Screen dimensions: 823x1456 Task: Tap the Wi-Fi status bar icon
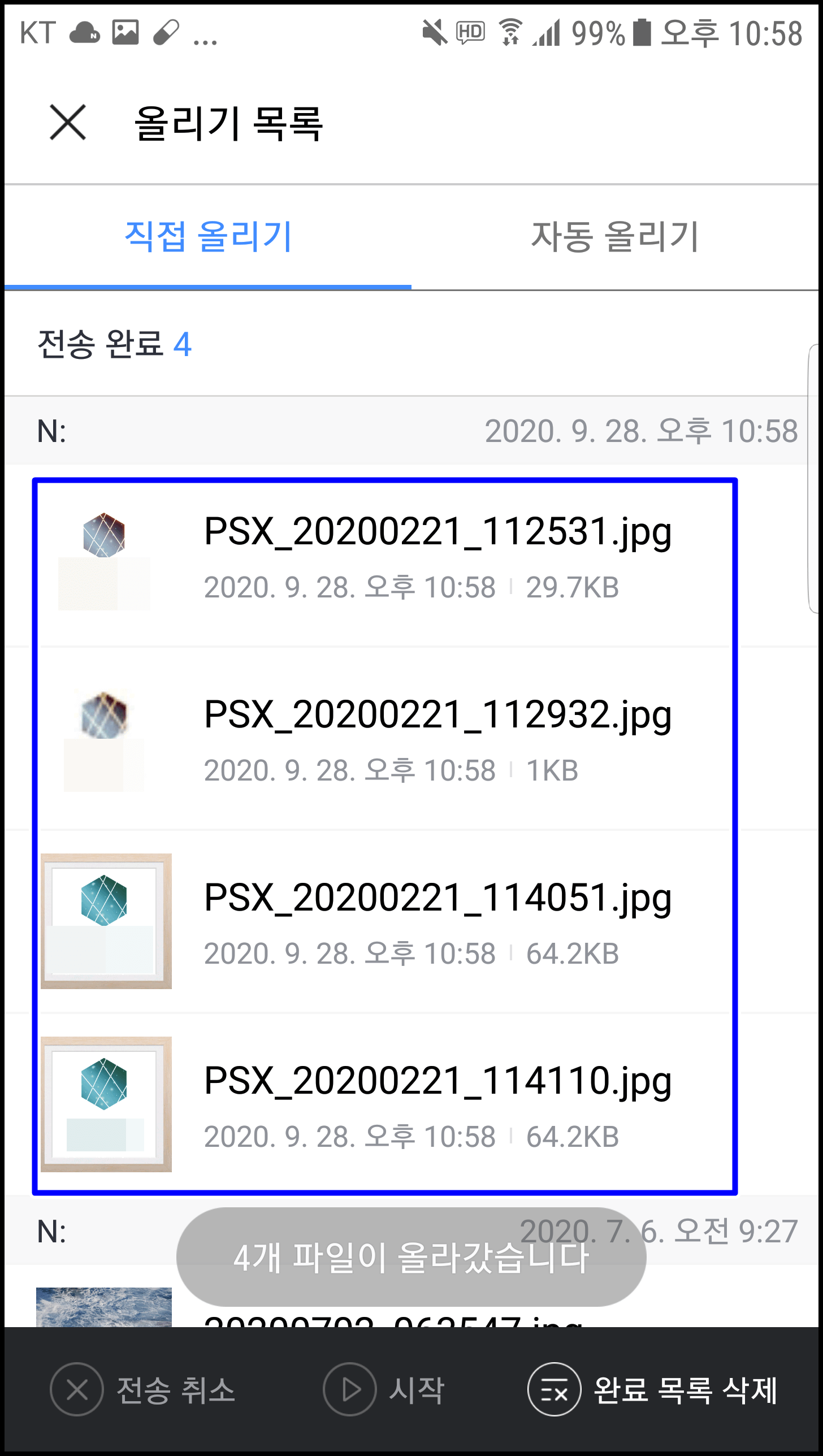click(x=510, y=32)
